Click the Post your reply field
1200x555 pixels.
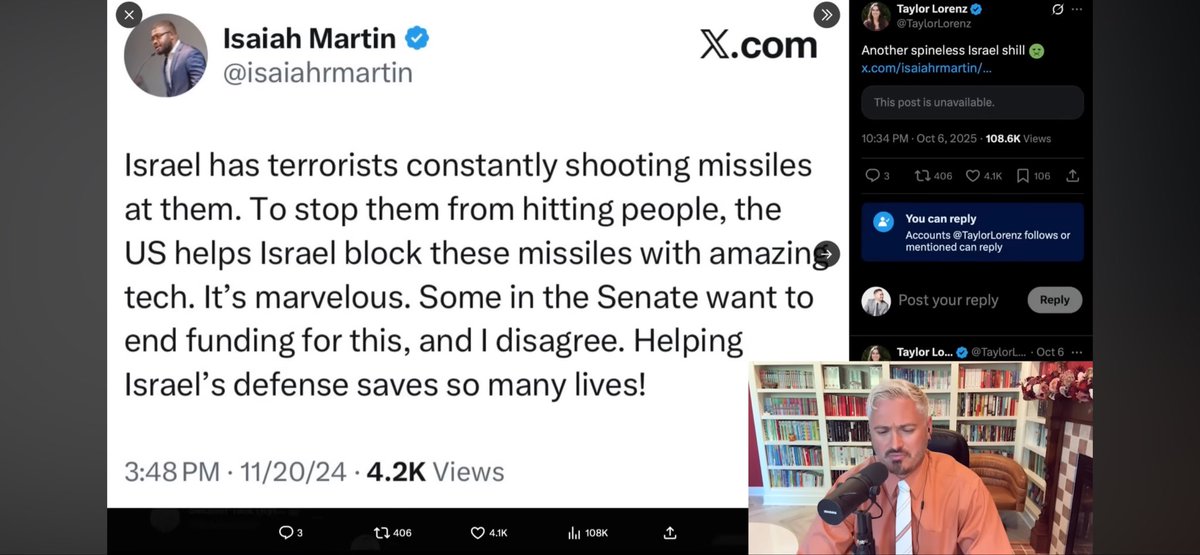tap(948, 300)
